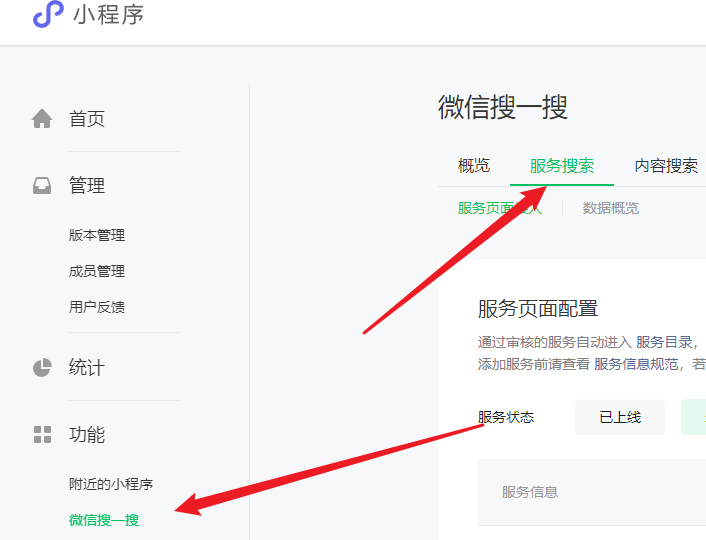Click the 微信搜一搜 page heading
Screen dimensions: 706x540
pos(503,107)
